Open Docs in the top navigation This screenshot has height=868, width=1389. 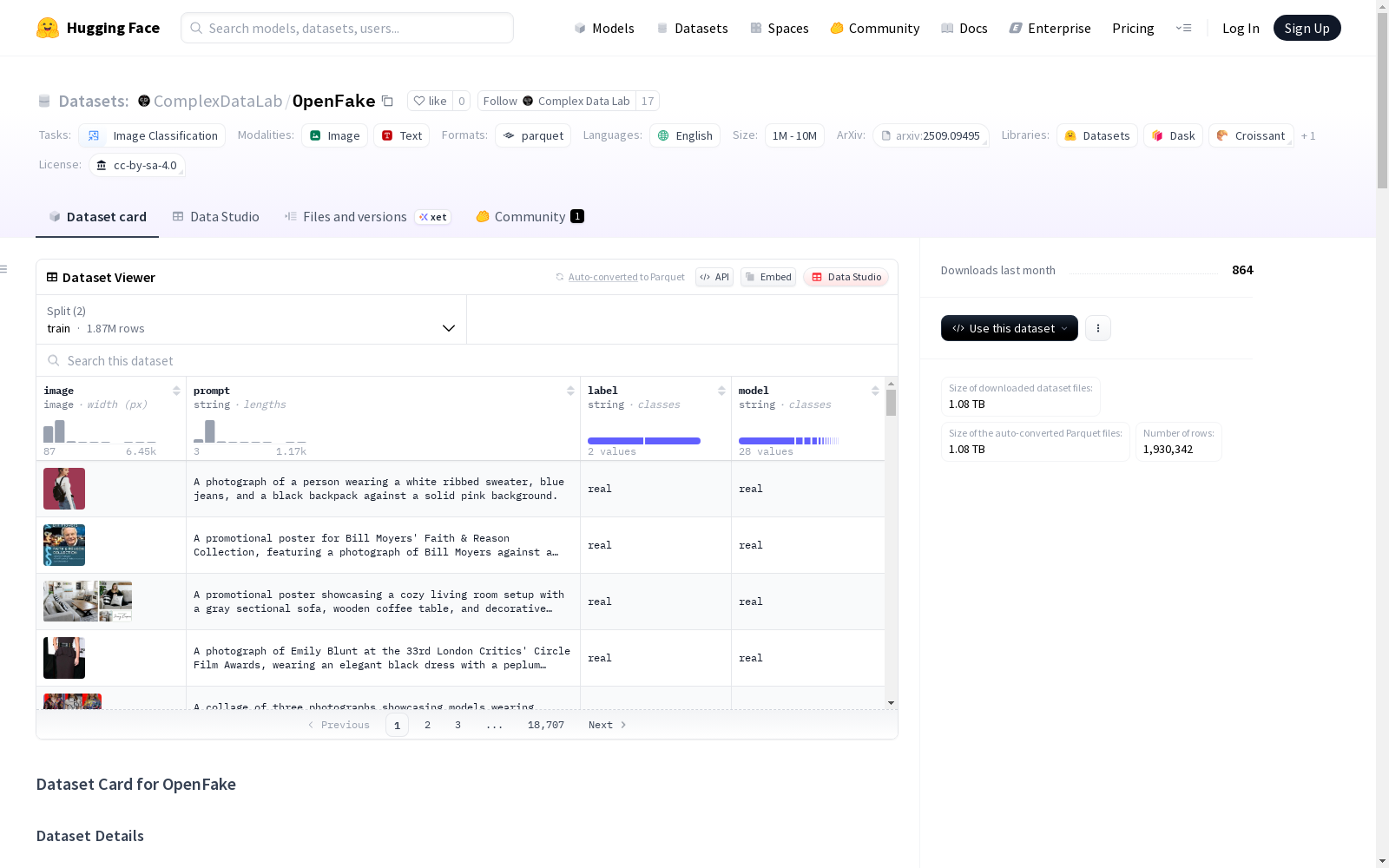964,28
